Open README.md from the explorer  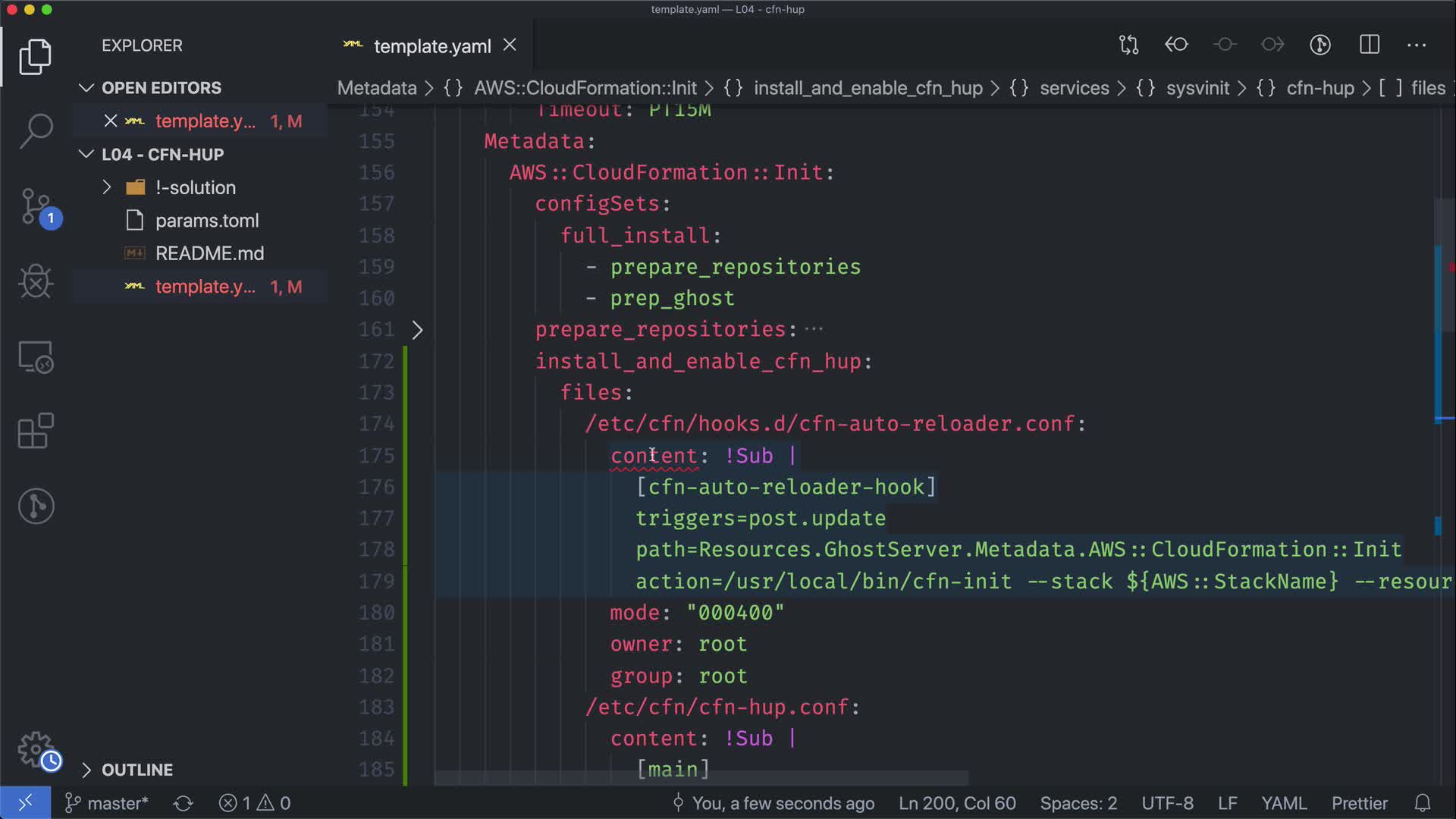coord(209,253)
